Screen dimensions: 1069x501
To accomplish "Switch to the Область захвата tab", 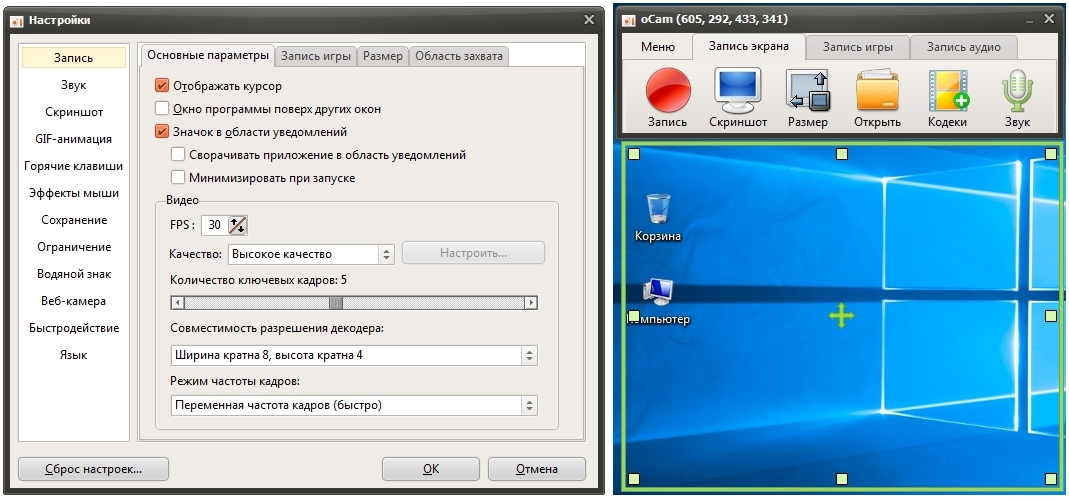I will click(x=459, y=57).
